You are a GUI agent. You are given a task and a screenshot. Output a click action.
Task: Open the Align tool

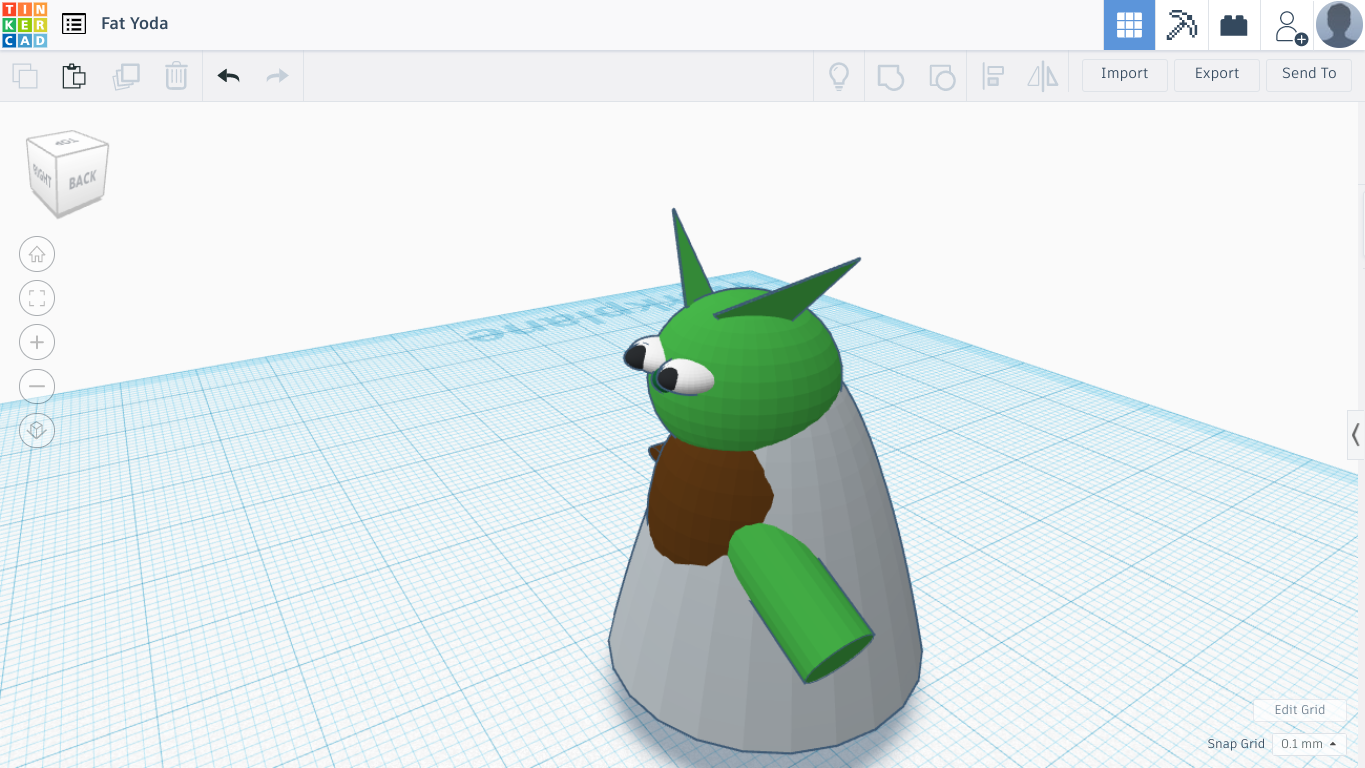(x=993, y=76)
